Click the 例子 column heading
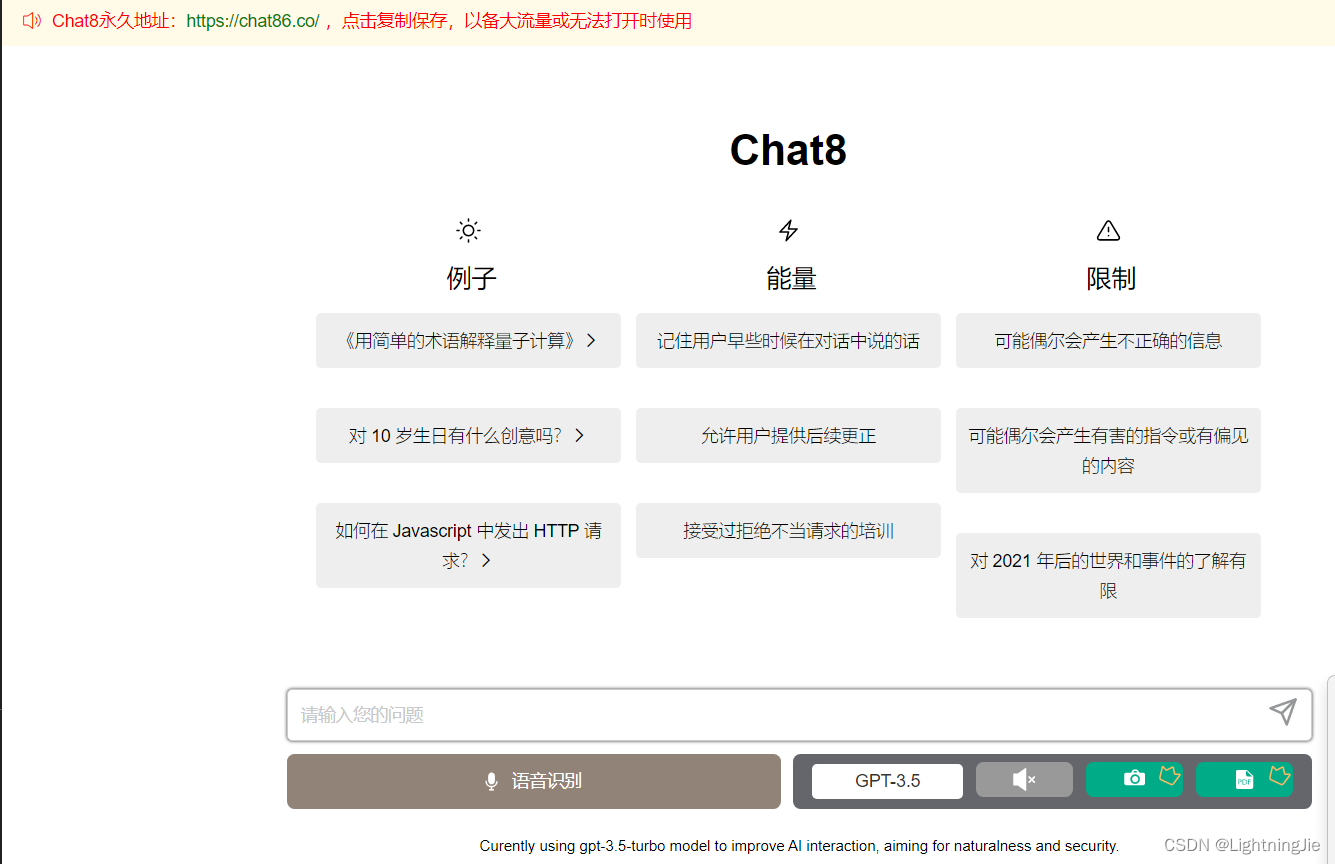This screenshot has width=1335, height=864. [x=471, y=279]
